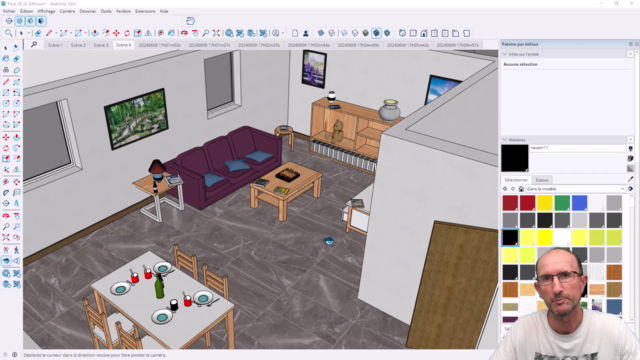Select the Pan hand in top toolbar

pyautogui.click(x=195, y=33)
